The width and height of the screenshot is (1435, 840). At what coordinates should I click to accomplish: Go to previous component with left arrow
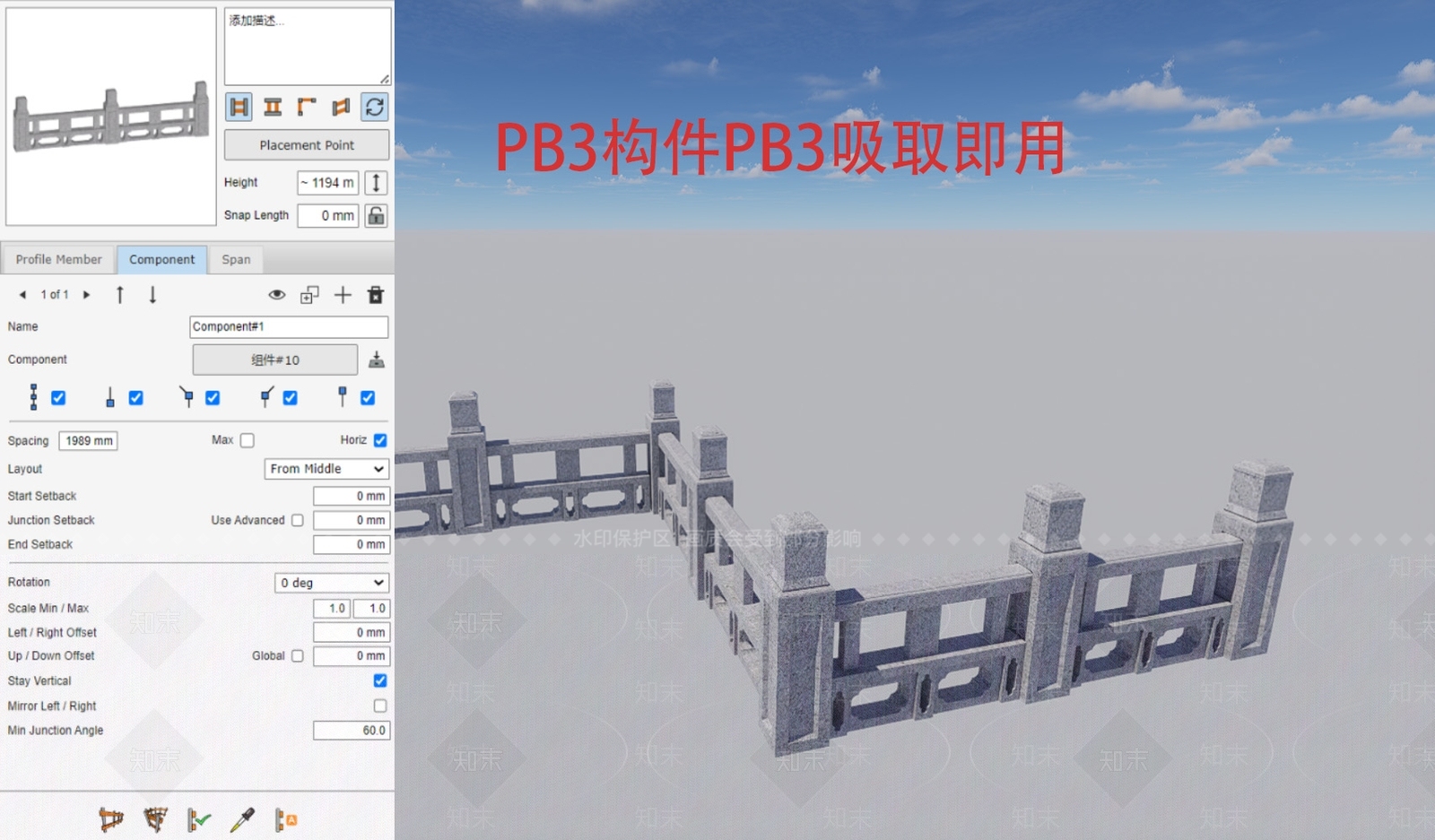[x=22, y=294]
